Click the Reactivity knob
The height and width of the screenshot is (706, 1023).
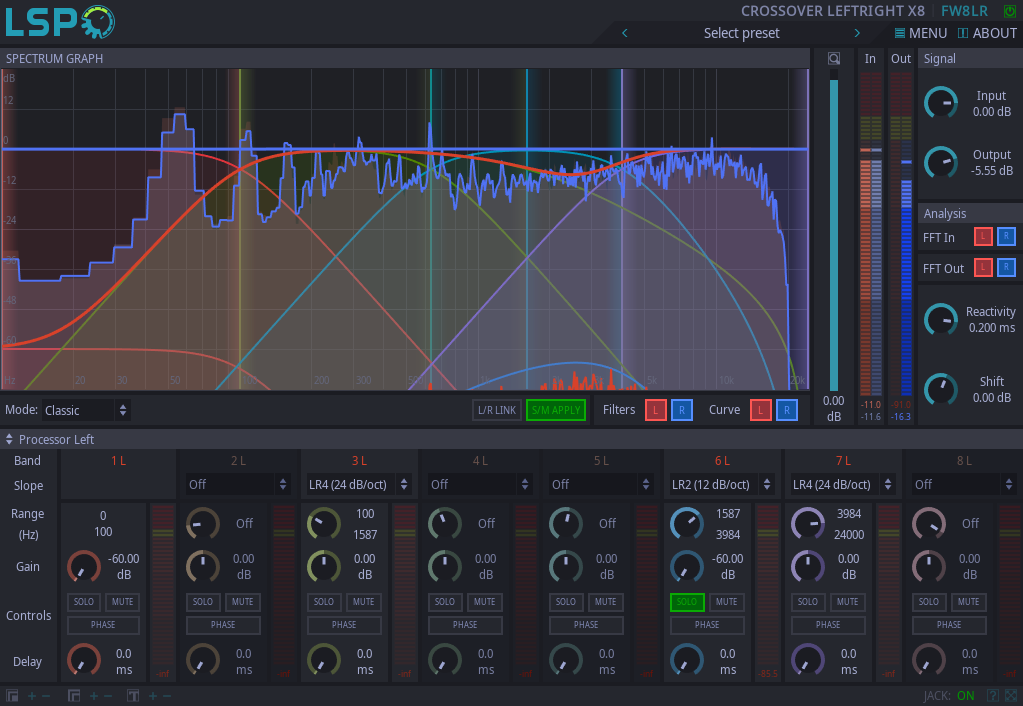(x=940, y=320)
